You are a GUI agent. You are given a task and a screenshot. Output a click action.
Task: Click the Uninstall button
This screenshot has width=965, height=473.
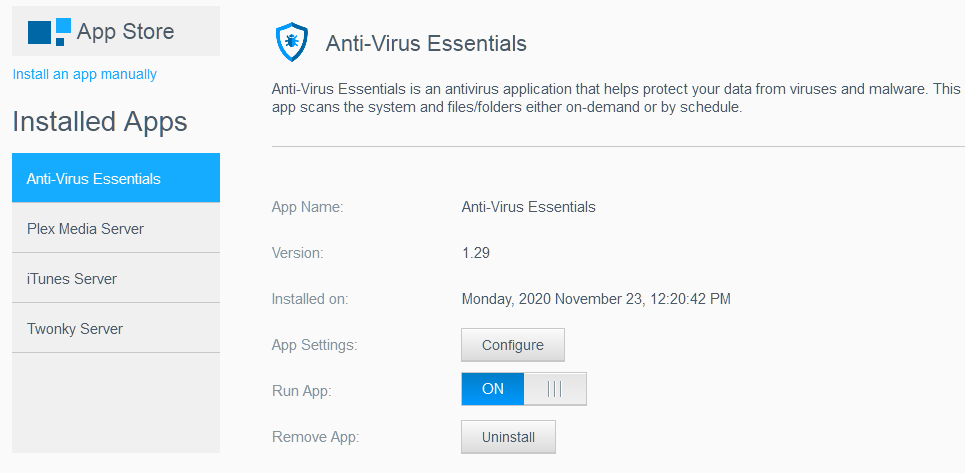click(x=508, y=437)
